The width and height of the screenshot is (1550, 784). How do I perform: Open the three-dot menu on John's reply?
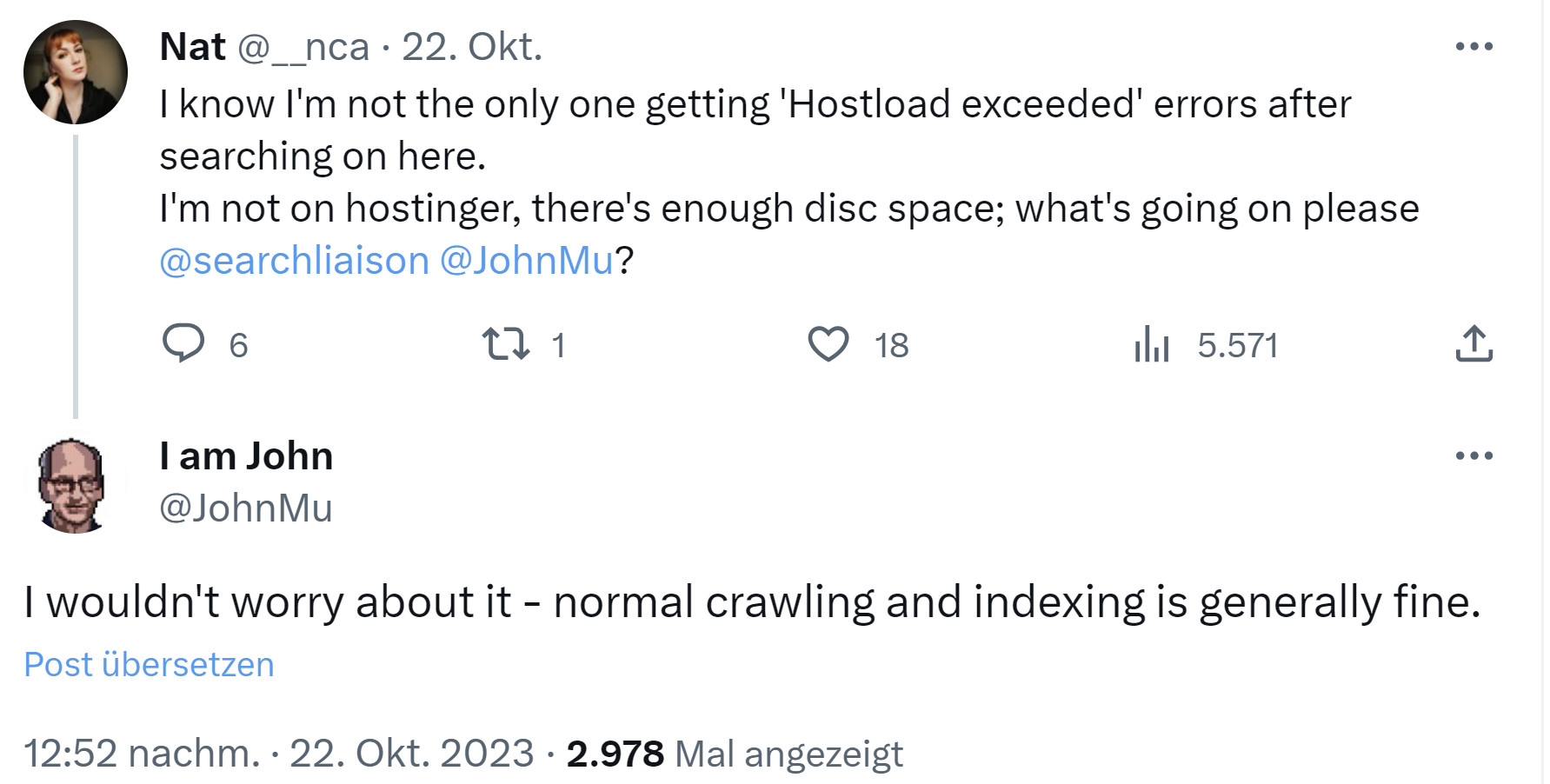pos(1475,455)
